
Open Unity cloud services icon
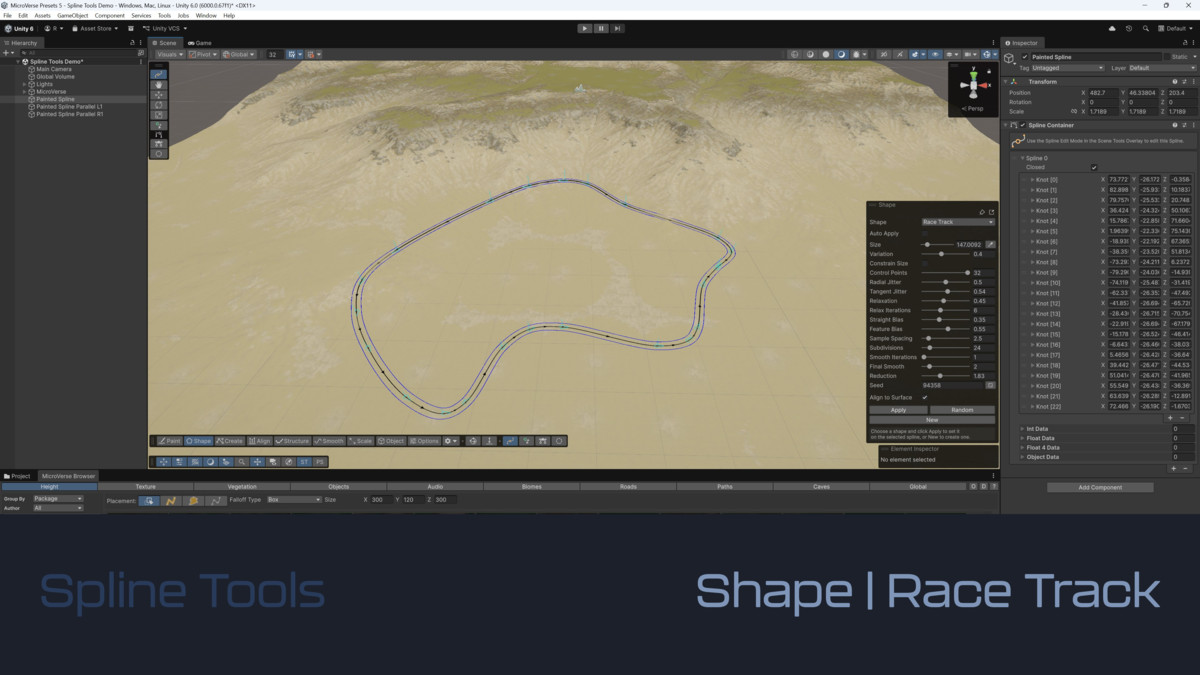1112,28
